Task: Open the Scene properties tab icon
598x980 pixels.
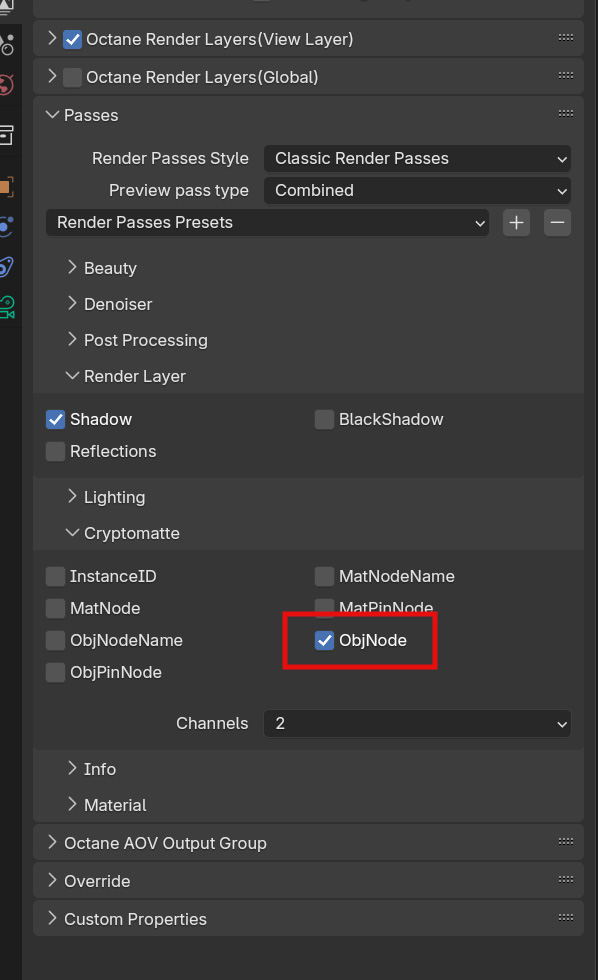Action: pos(6,44)
